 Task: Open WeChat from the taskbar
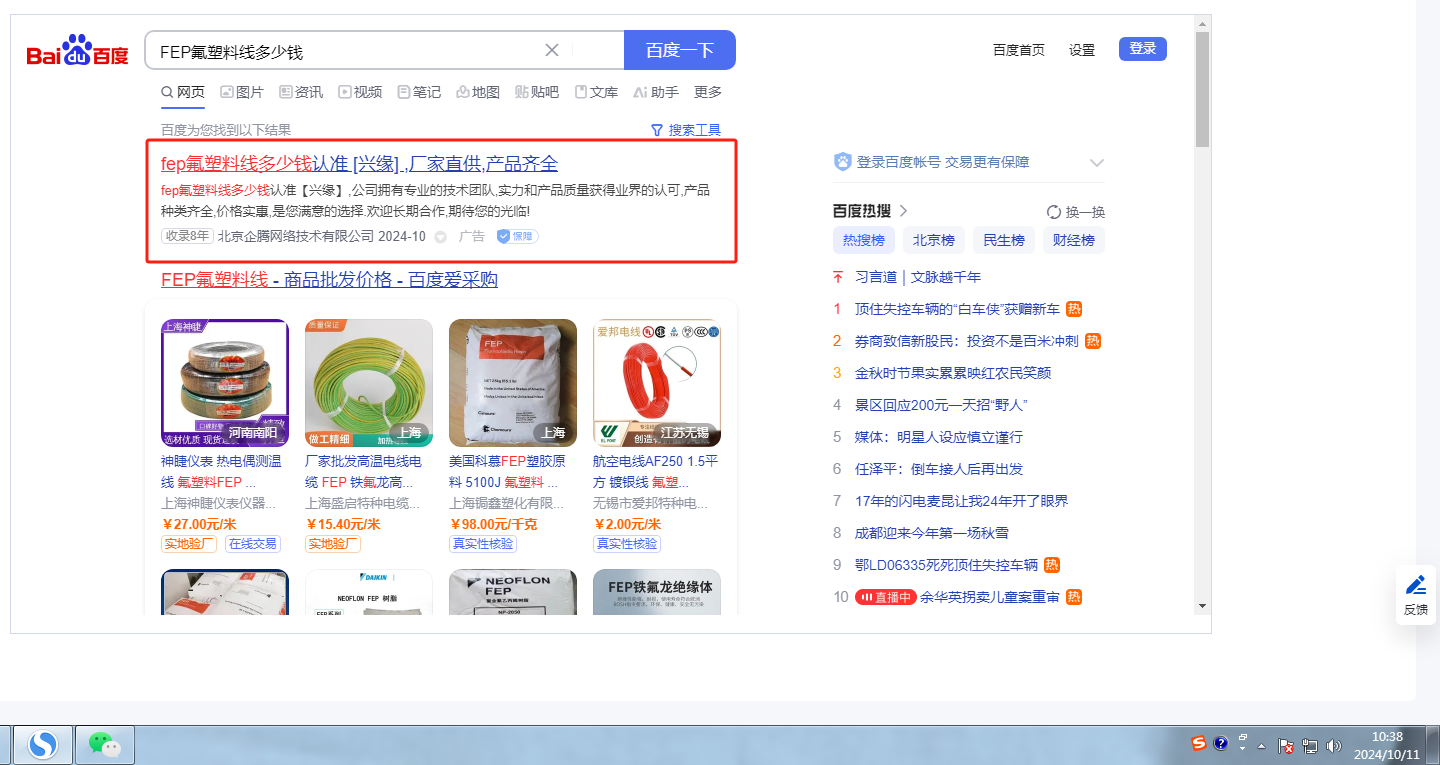(105, 744)
